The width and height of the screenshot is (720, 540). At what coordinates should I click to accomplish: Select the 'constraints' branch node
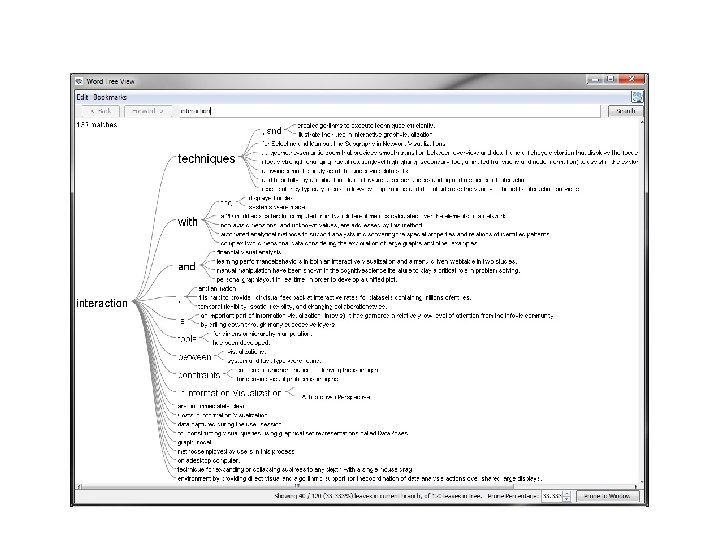(199, 375)
